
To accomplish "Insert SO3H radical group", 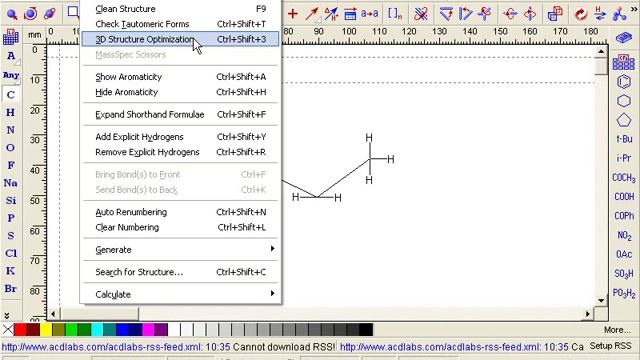I will 624,273.
